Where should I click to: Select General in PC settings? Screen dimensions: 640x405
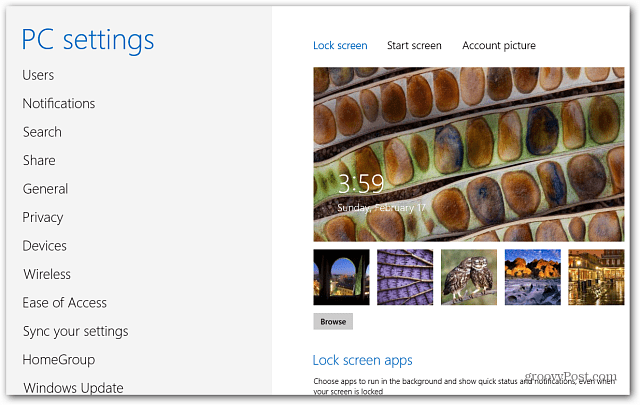tap(45, 189)
